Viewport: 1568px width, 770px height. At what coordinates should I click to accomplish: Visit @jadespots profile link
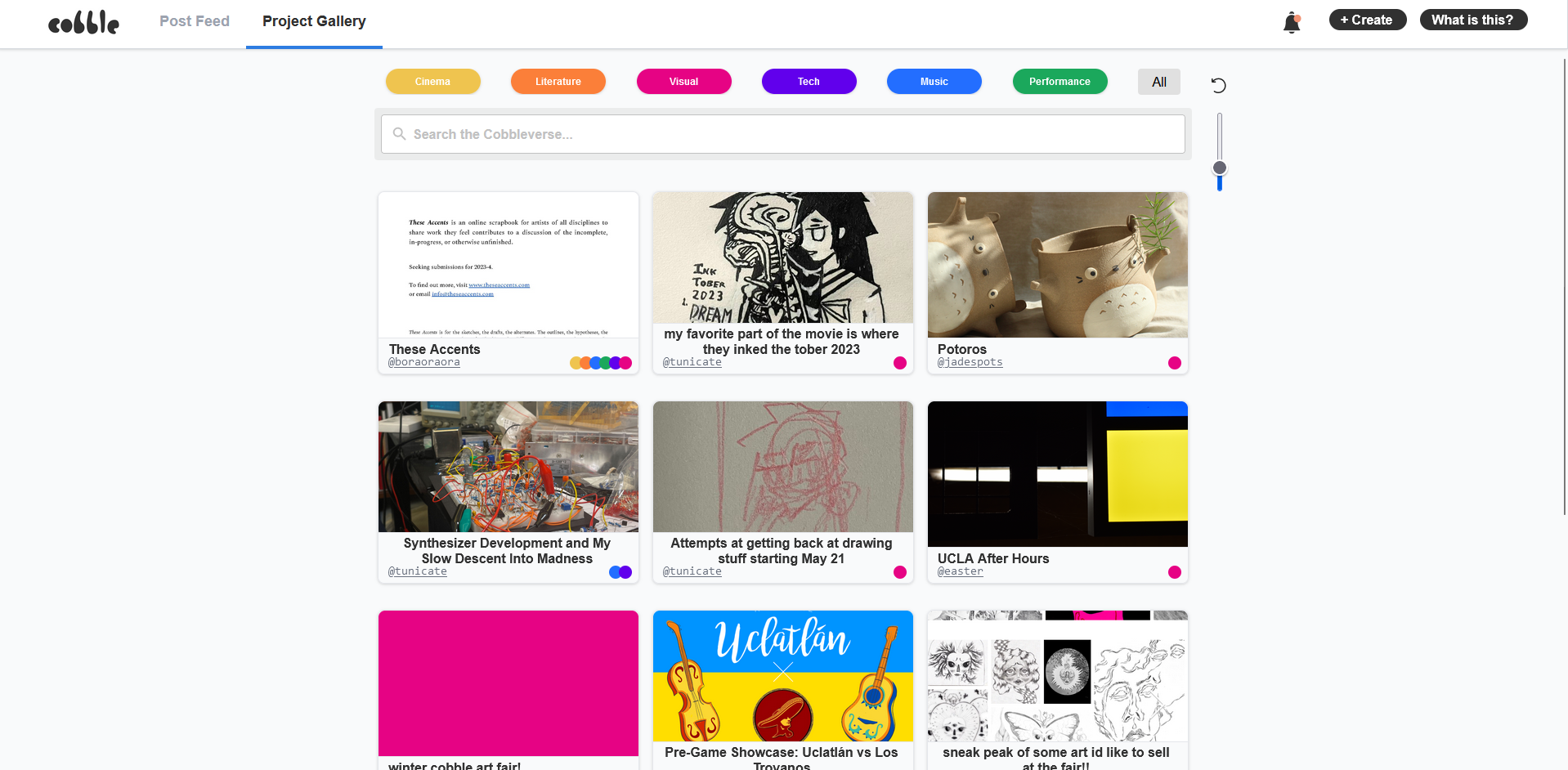pos(970,362)
